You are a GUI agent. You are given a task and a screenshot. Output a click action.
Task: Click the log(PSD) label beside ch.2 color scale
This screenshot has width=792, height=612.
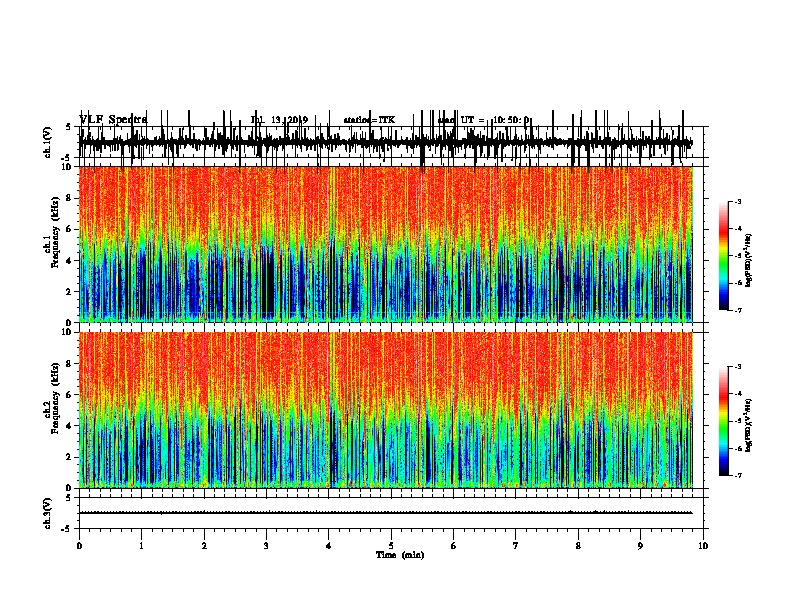click(x=748, y=425)
